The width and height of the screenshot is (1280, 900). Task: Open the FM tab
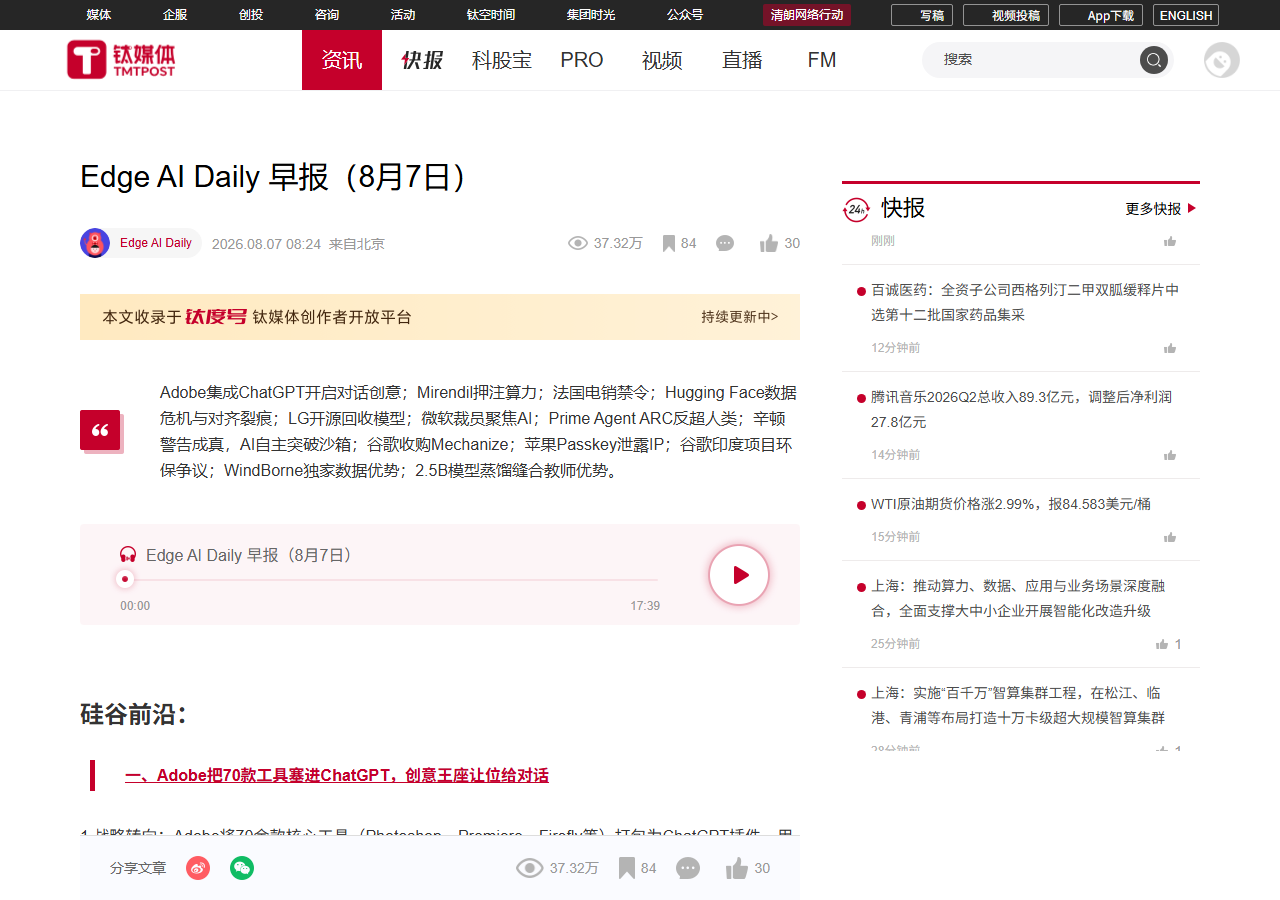(x=822, y=60)
